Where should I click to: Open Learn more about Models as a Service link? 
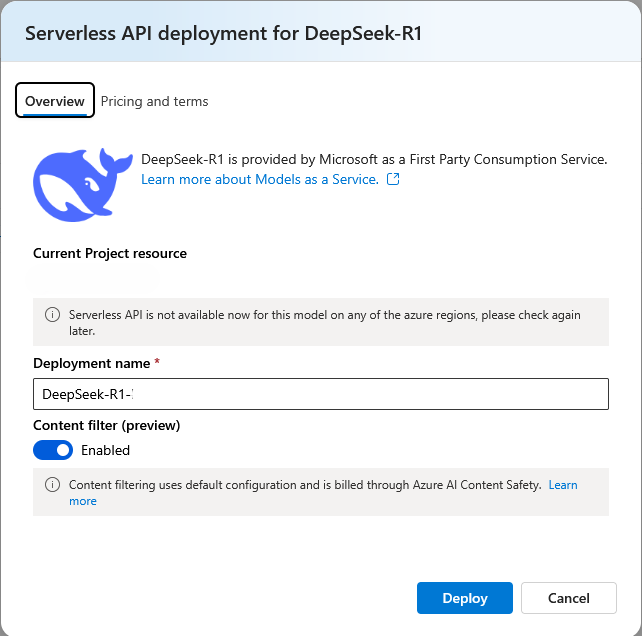pyautogui.click(x=260, y=179)
